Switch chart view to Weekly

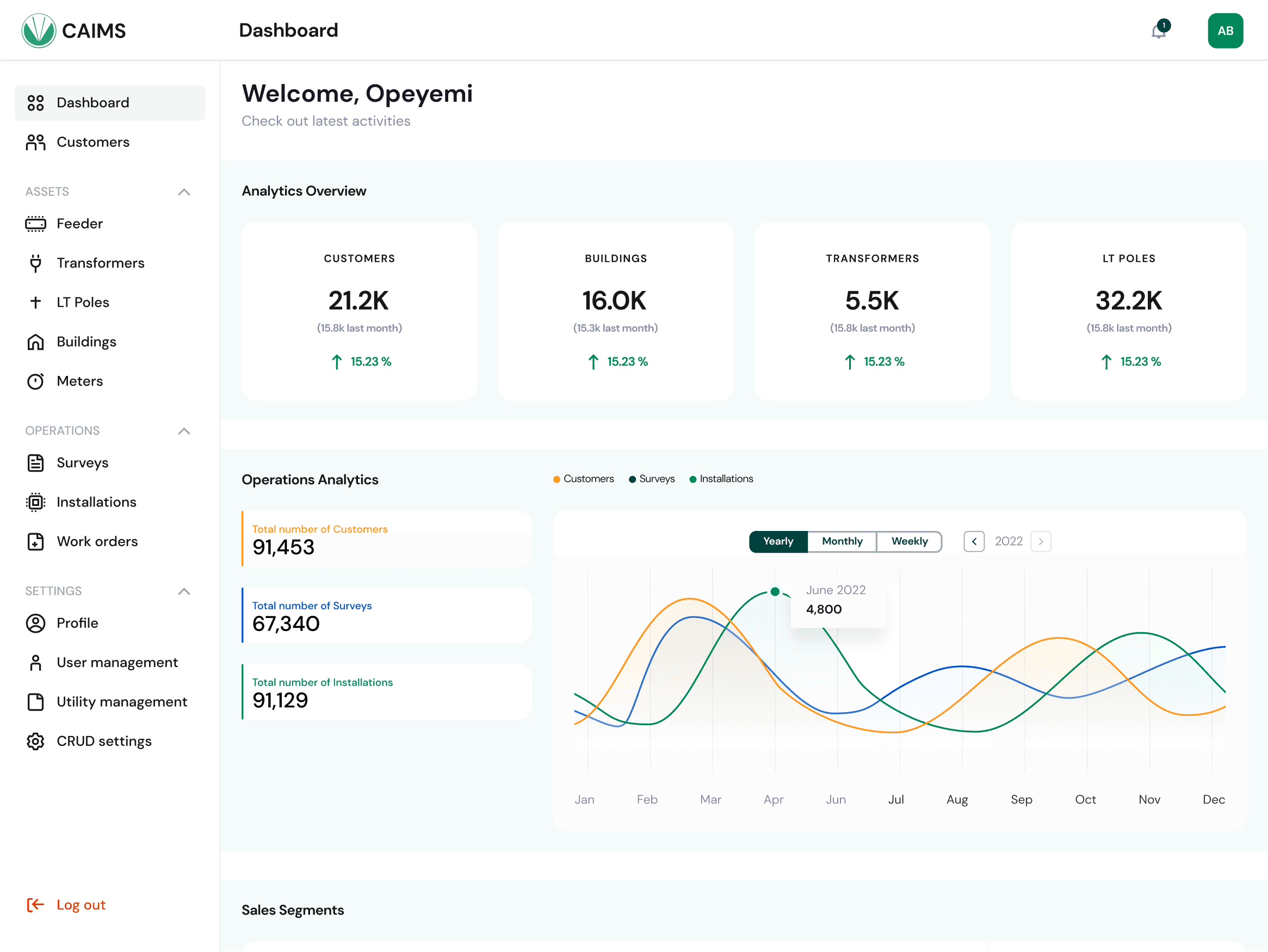[909, 541]
